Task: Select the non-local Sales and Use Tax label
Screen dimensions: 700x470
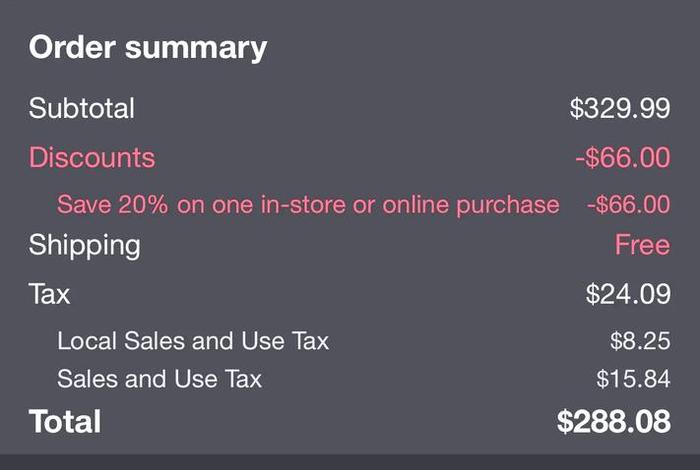Action: click(x=160, y=379)
